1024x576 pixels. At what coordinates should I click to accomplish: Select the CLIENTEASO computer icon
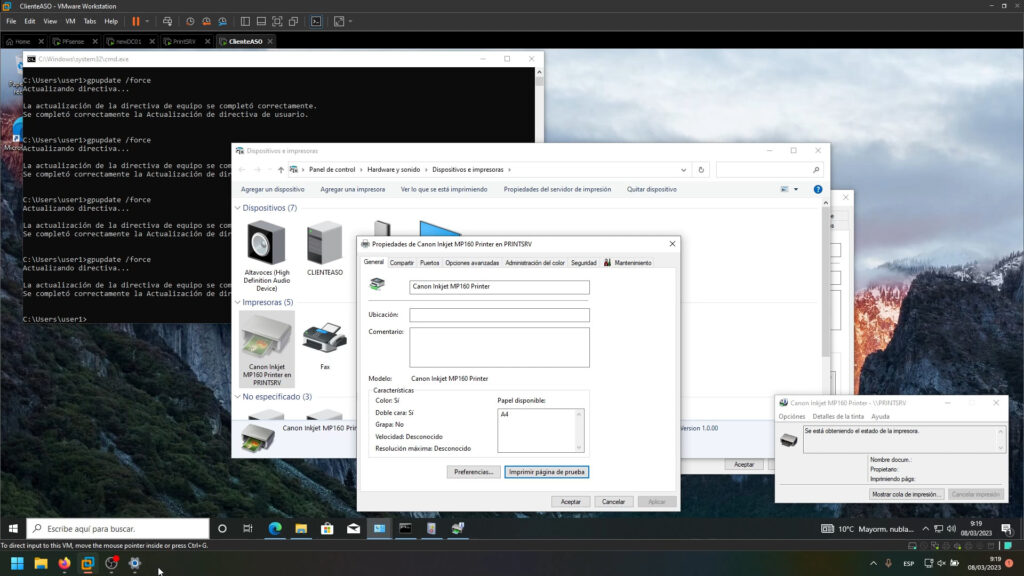click(325, 243)
